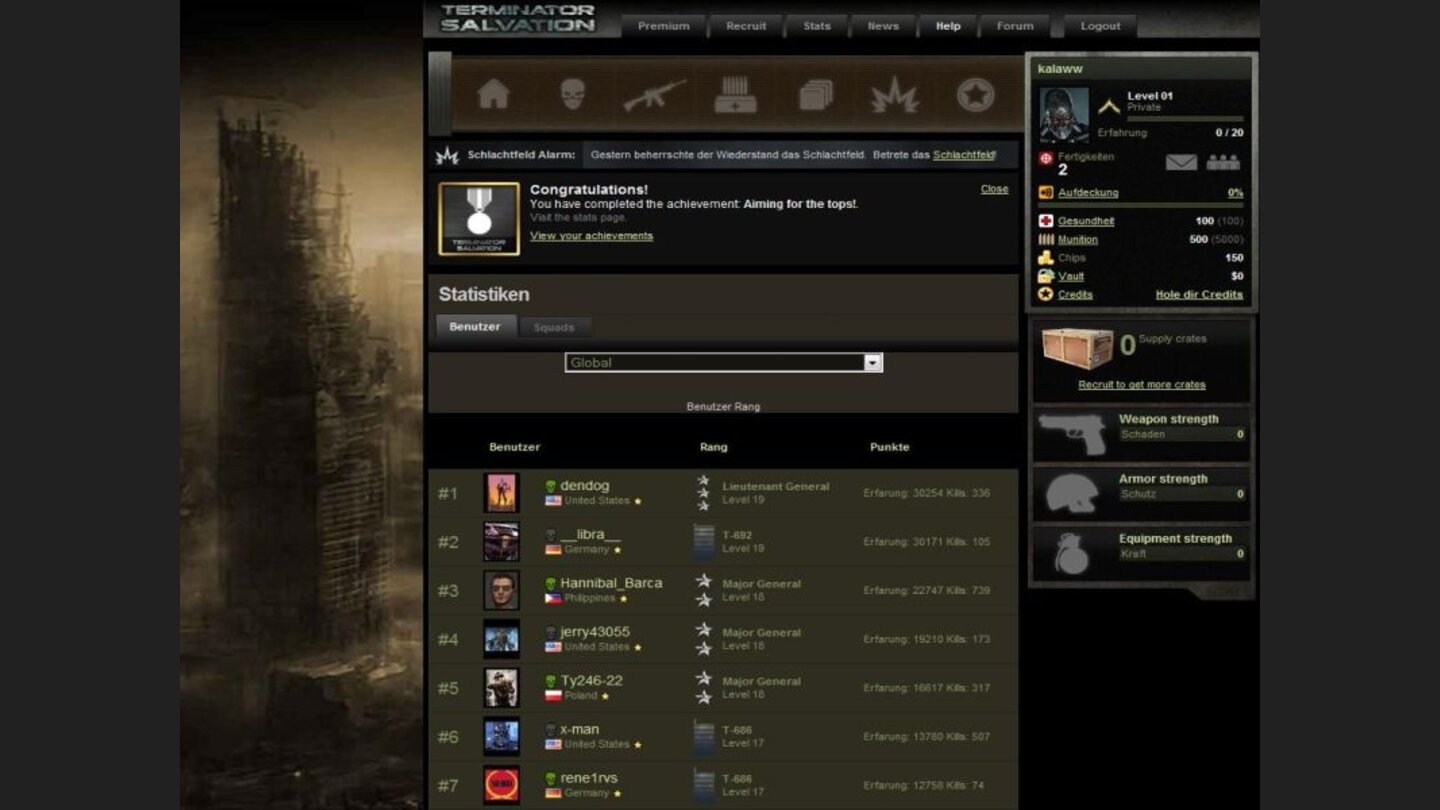The height and width of the screenshot is (810, 1440).
Task: Click Recruit to get more crates link
Action: [1142, 385]
